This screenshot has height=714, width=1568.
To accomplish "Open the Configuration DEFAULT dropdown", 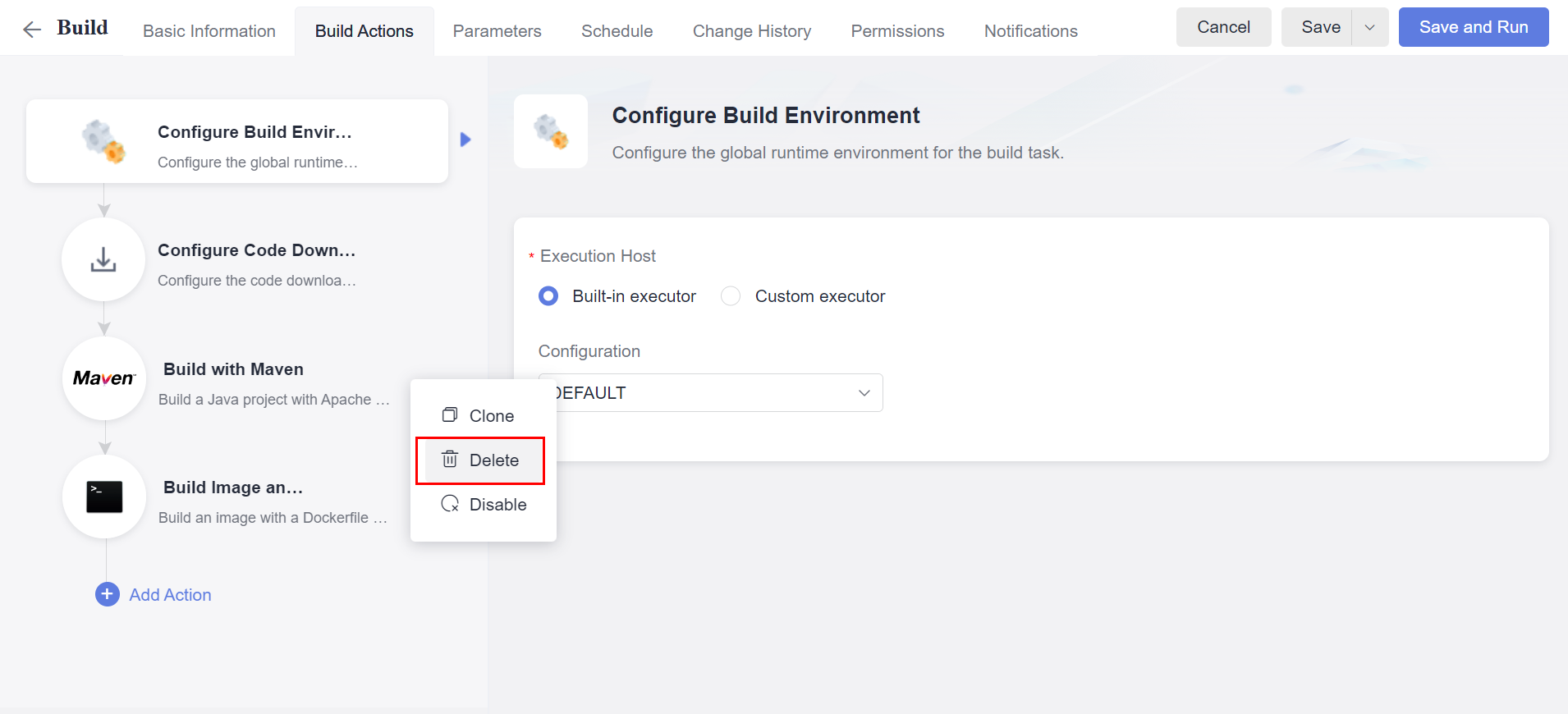I will click(x=711, y=393).
